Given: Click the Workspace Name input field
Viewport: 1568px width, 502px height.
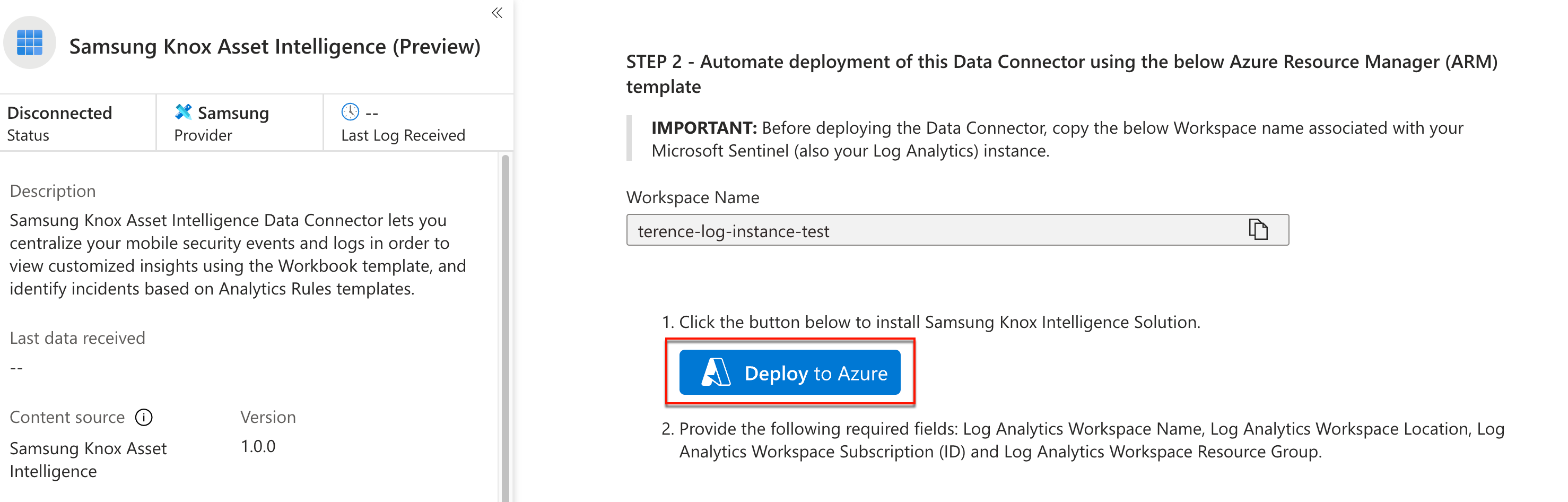Looking at the screenshot, I should click(913, 231).
